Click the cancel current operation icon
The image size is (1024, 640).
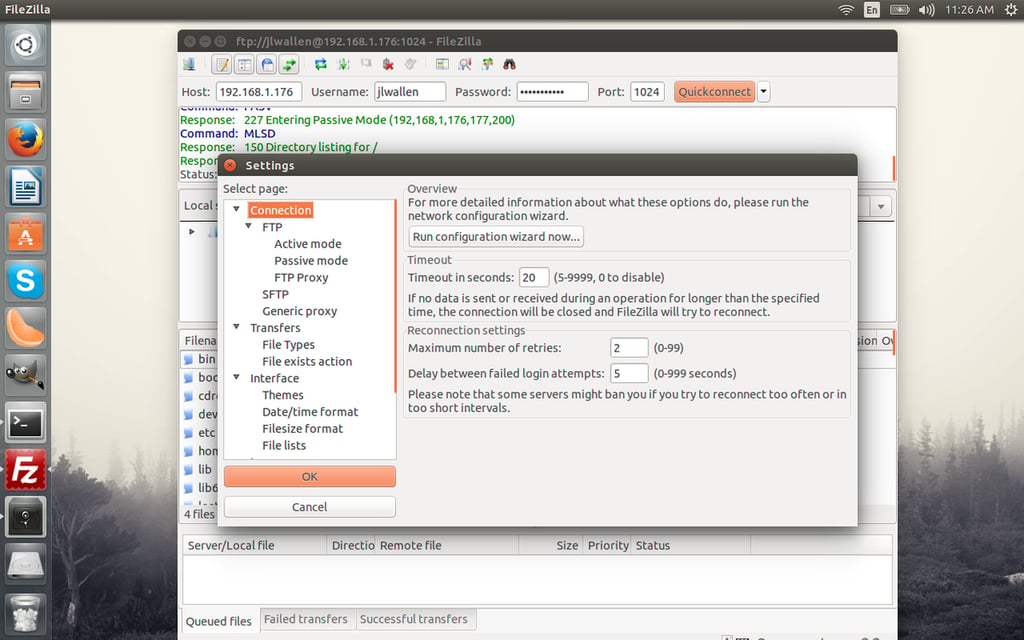point(366,64)
